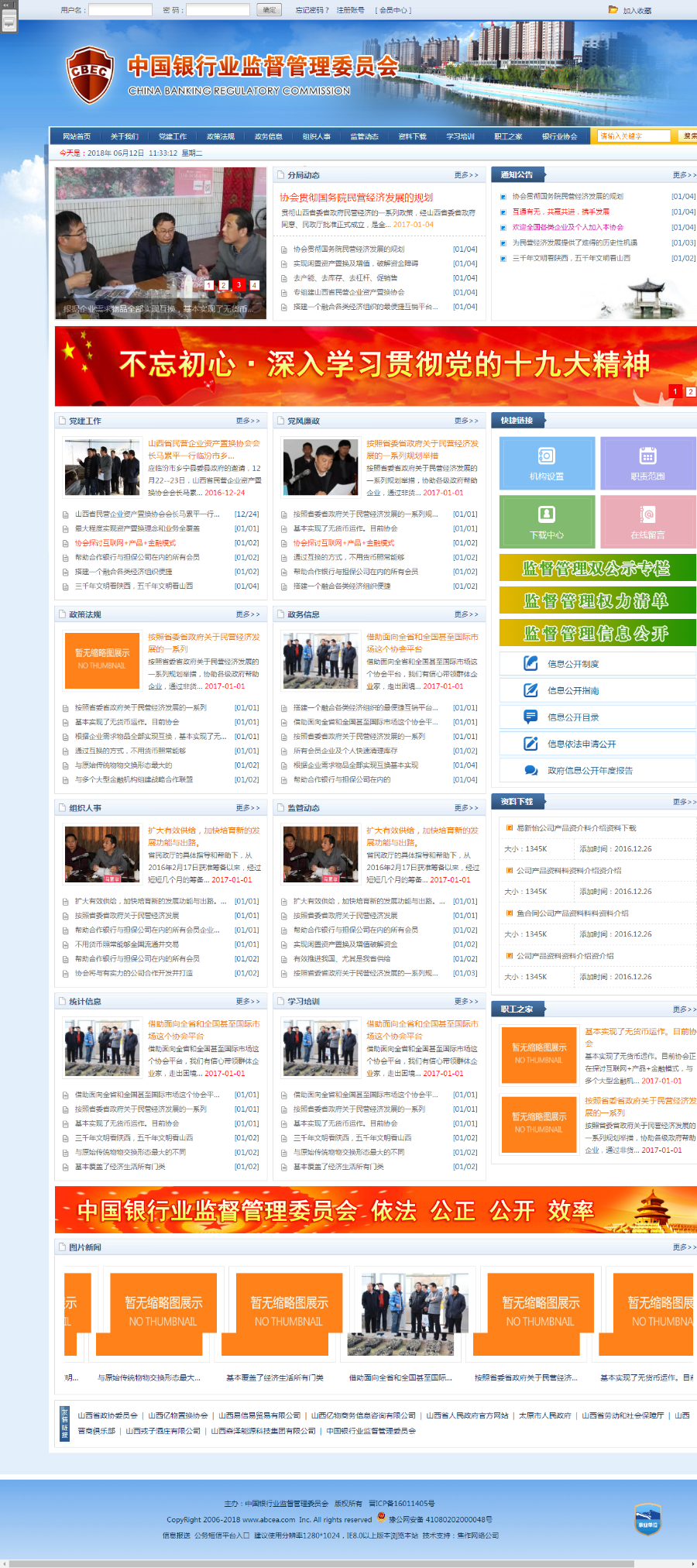
Task: Open the 会员中心 link
Action: (x=393, y=10)
